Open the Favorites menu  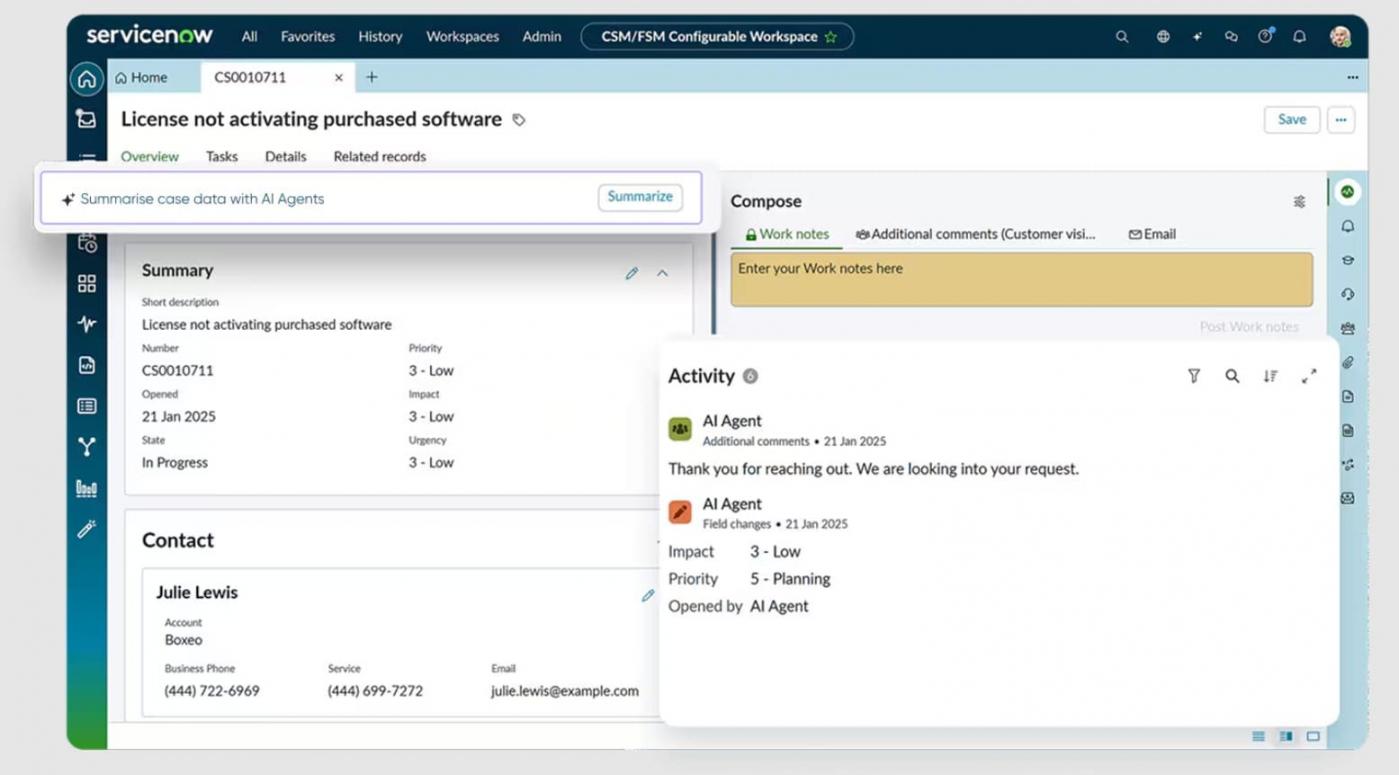pyautogui.click(x=308, y=37)
